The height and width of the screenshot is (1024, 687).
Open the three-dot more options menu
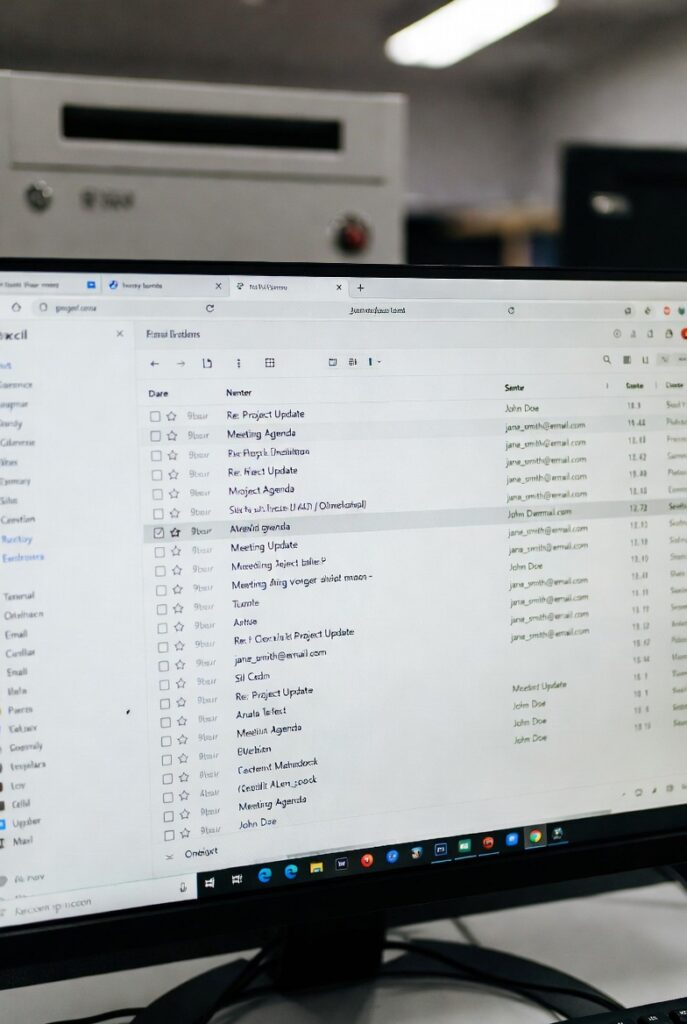click(238, 363)
